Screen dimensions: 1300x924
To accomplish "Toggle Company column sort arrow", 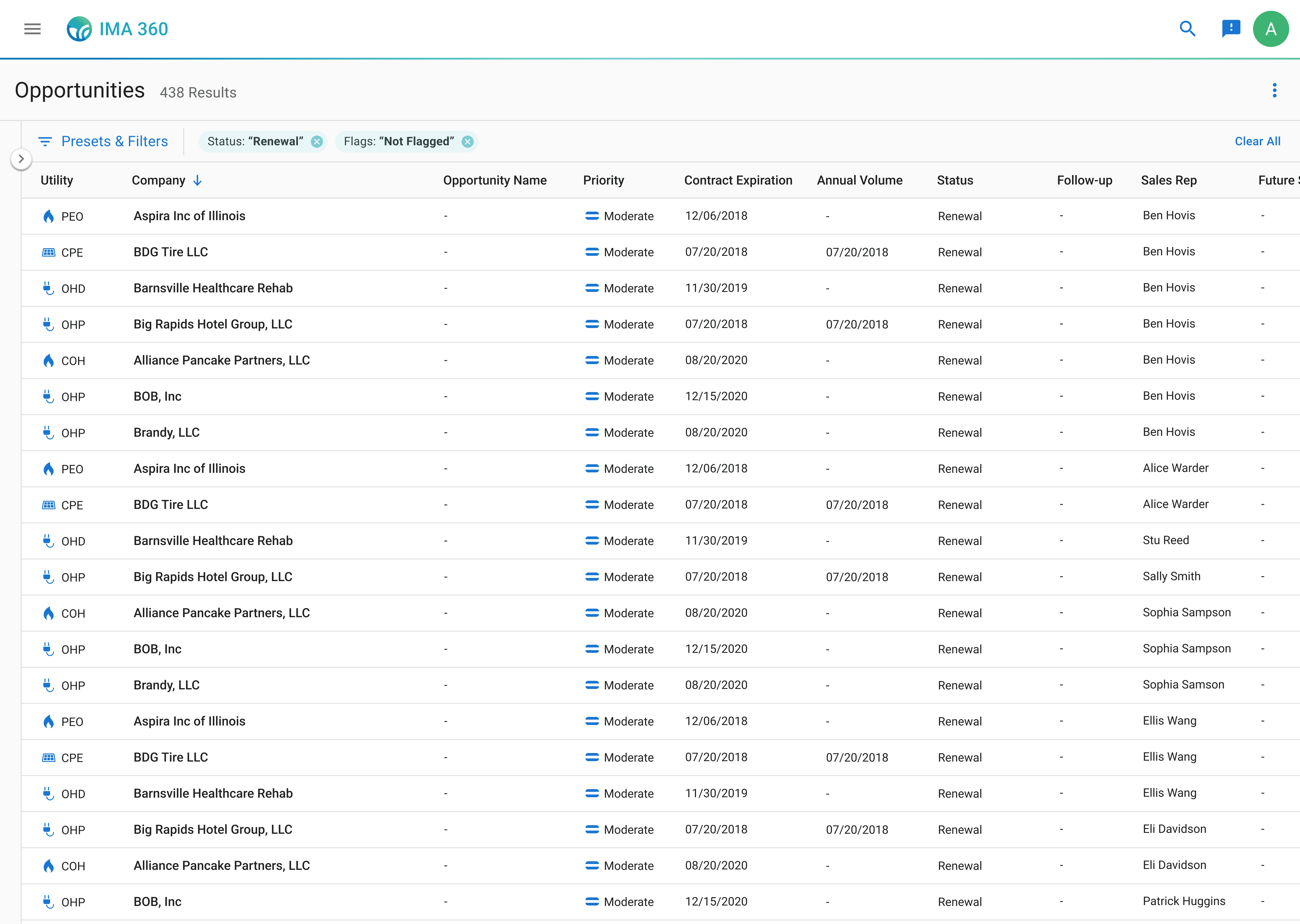I will [197, 180].
